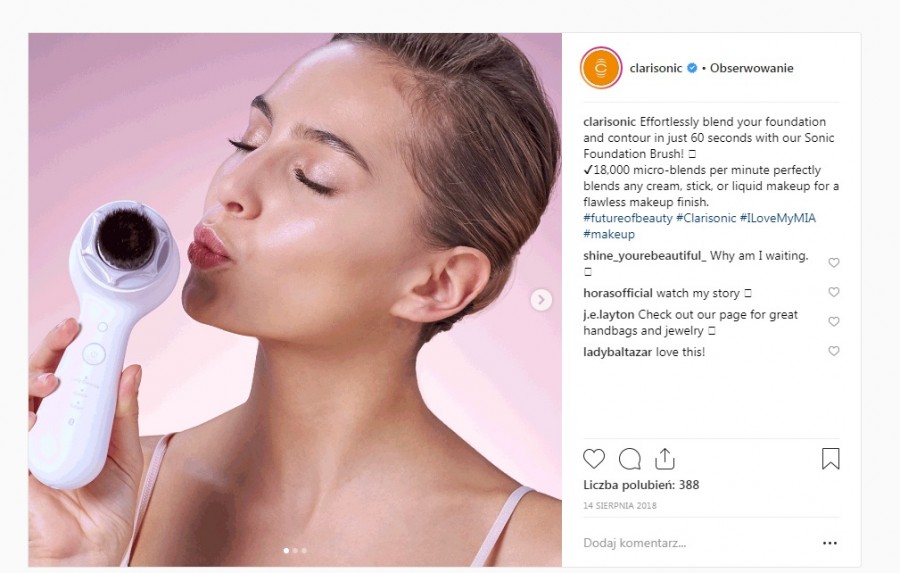Like the post with the heart icon

tap(594, 459)
